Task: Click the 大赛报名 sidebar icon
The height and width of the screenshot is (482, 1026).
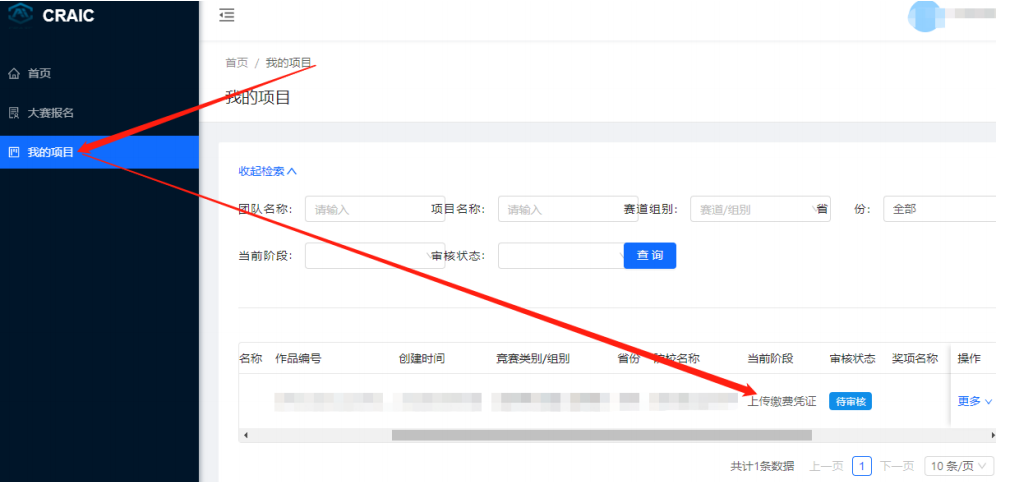Action: [x=14, y=113]
